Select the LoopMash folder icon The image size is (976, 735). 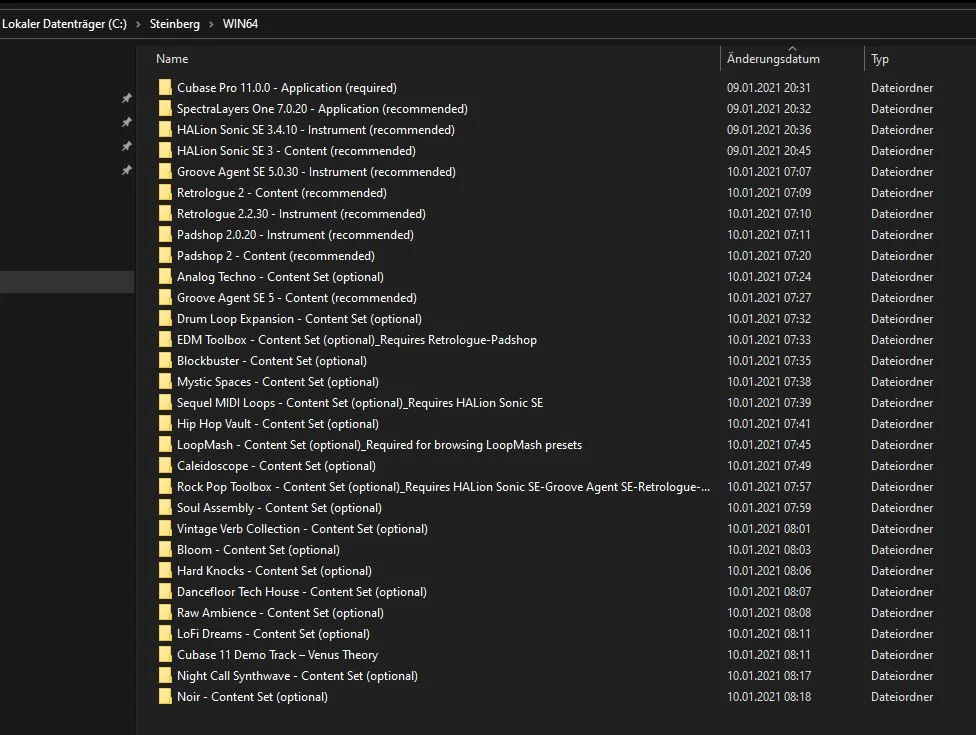tap(165, 445)
